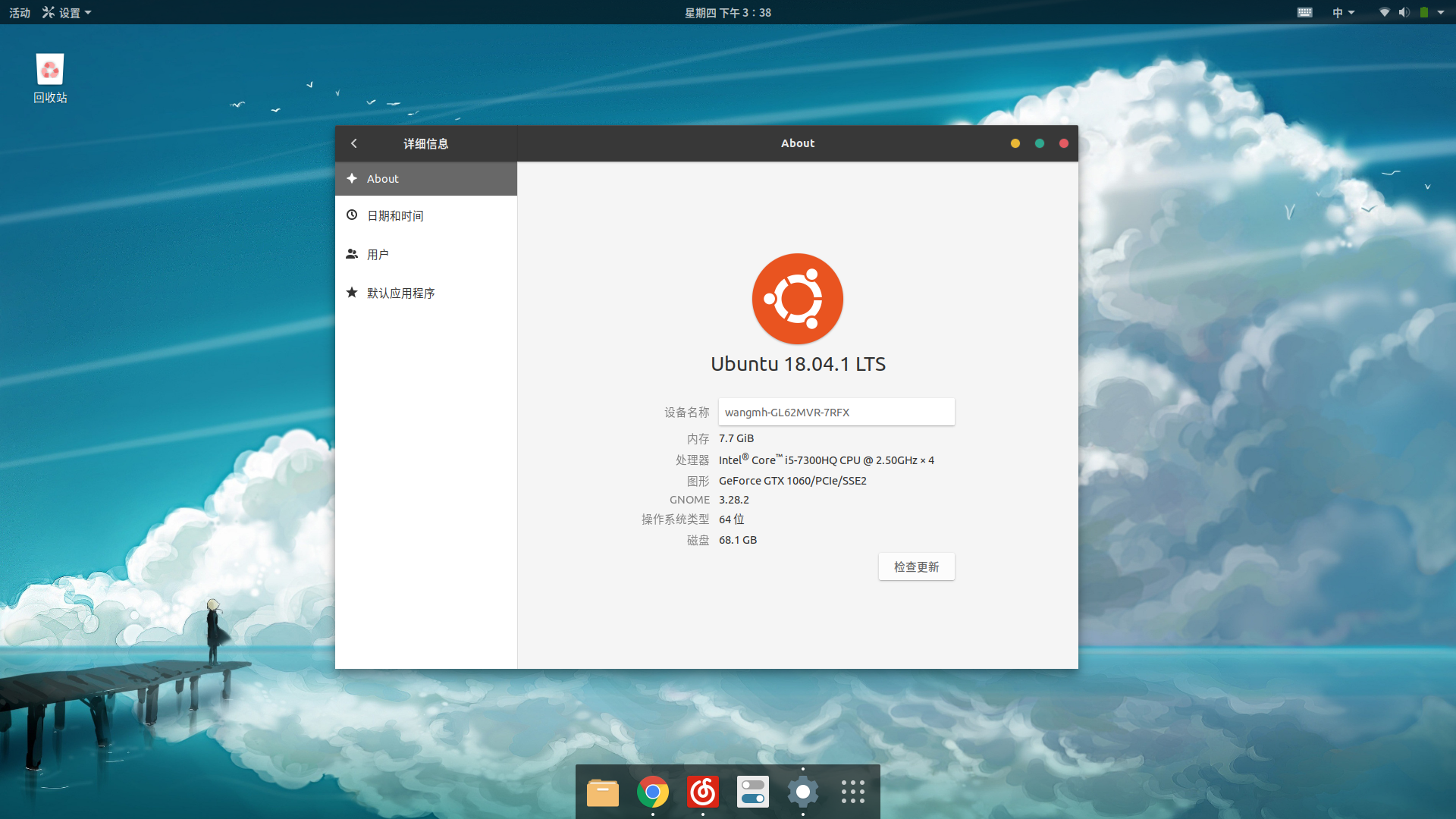This screenshot has height=819, width=1456.
Task: Click the 设备名称 label
Action: [x=687, y=413]
